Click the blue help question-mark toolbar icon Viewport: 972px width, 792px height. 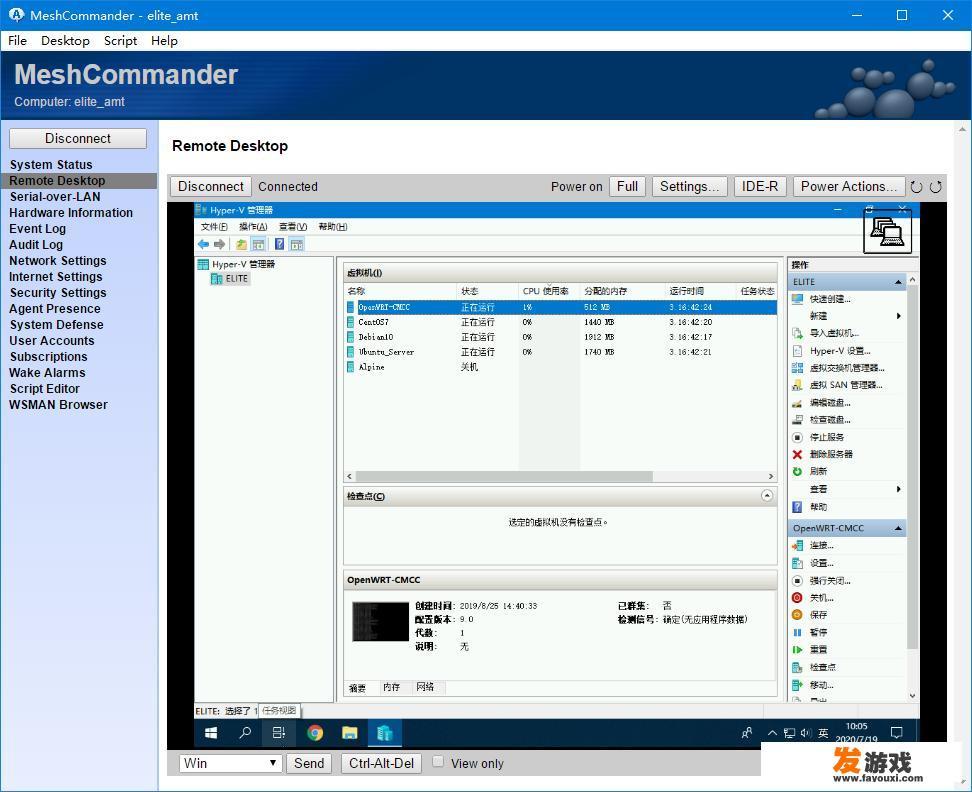pyautogui.click(x=280, y=244)
